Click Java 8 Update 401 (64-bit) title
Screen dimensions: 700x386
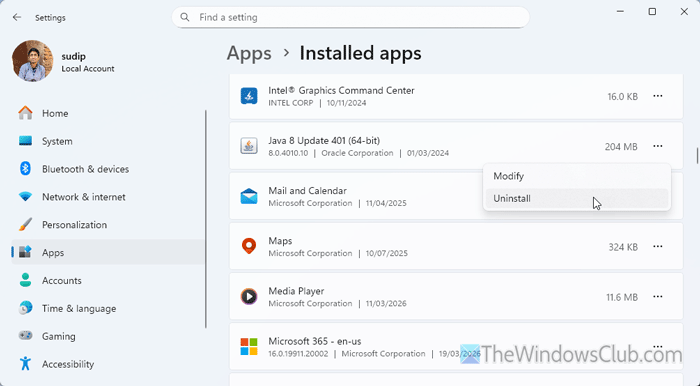pos(324,141)
